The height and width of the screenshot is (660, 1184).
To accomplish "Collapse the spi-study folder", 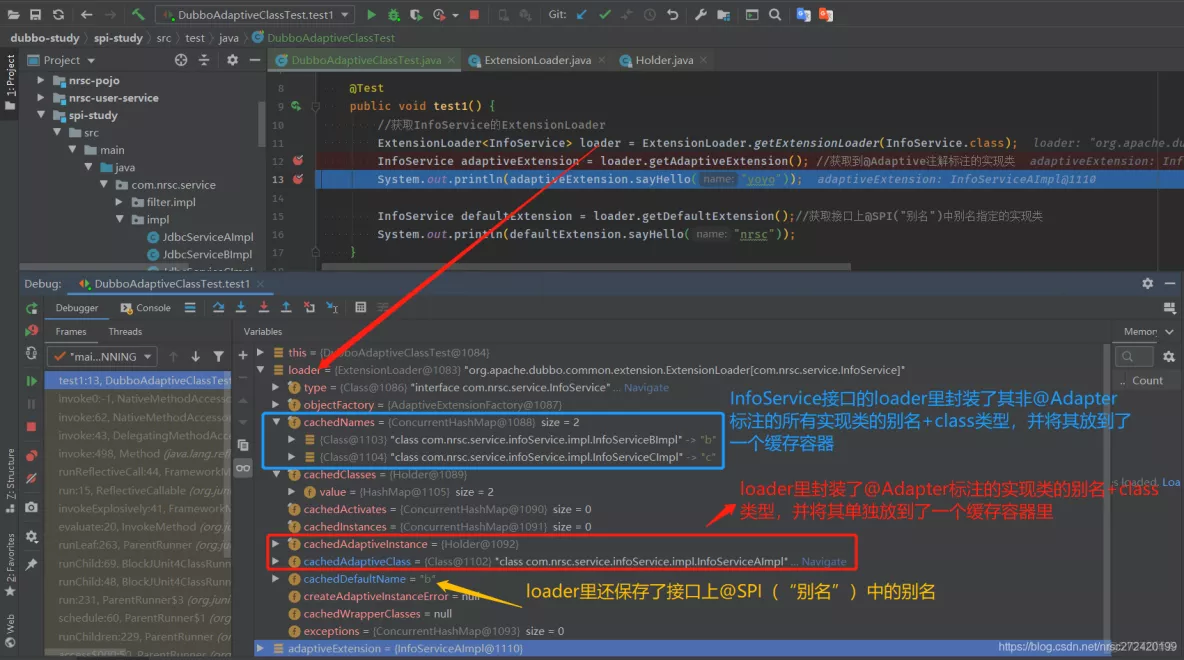I will [x=41, y=115].
